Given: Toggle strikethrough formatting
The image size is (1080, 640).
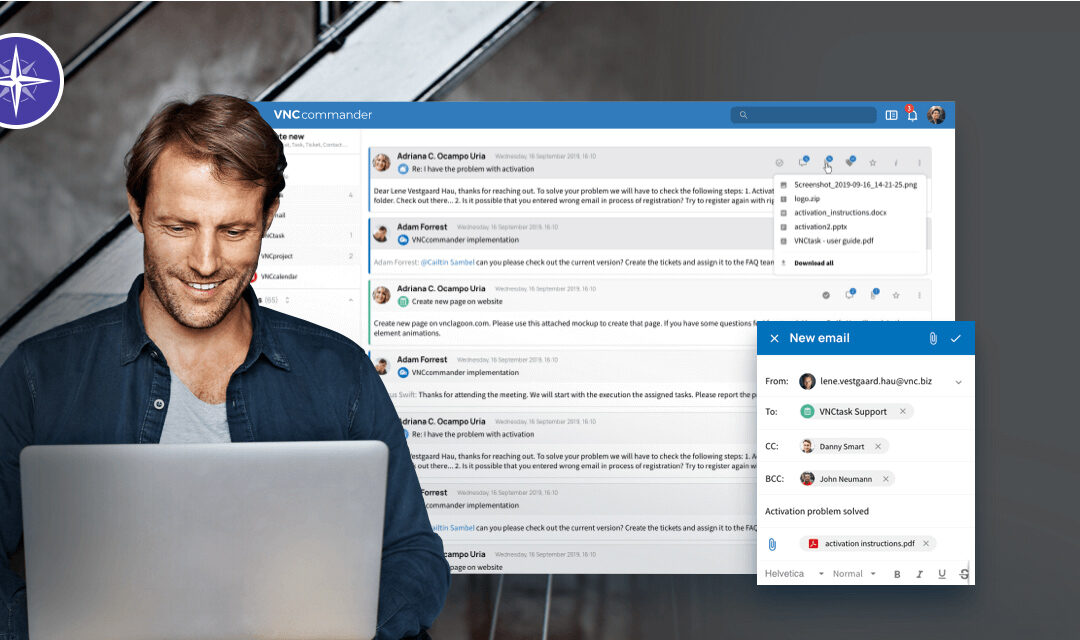Looking at the screenshot, I should pyautogui.click(x=964, y=574).
